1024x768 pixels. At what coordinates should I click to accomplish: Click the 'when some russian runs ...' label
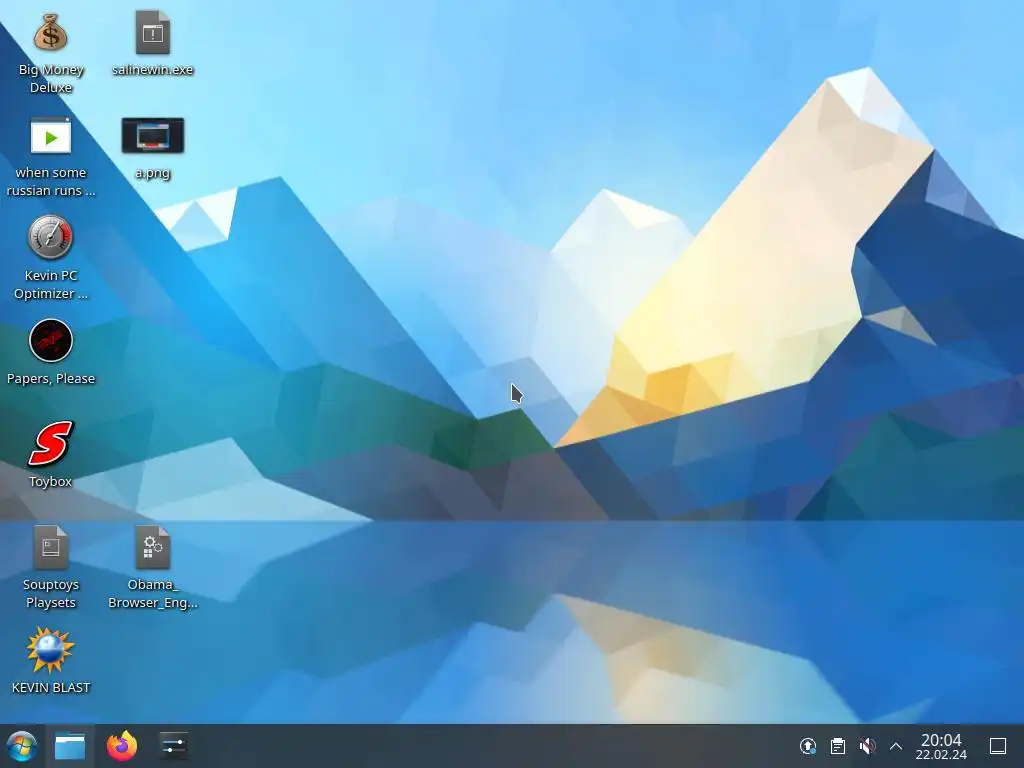tap(51, 182)
